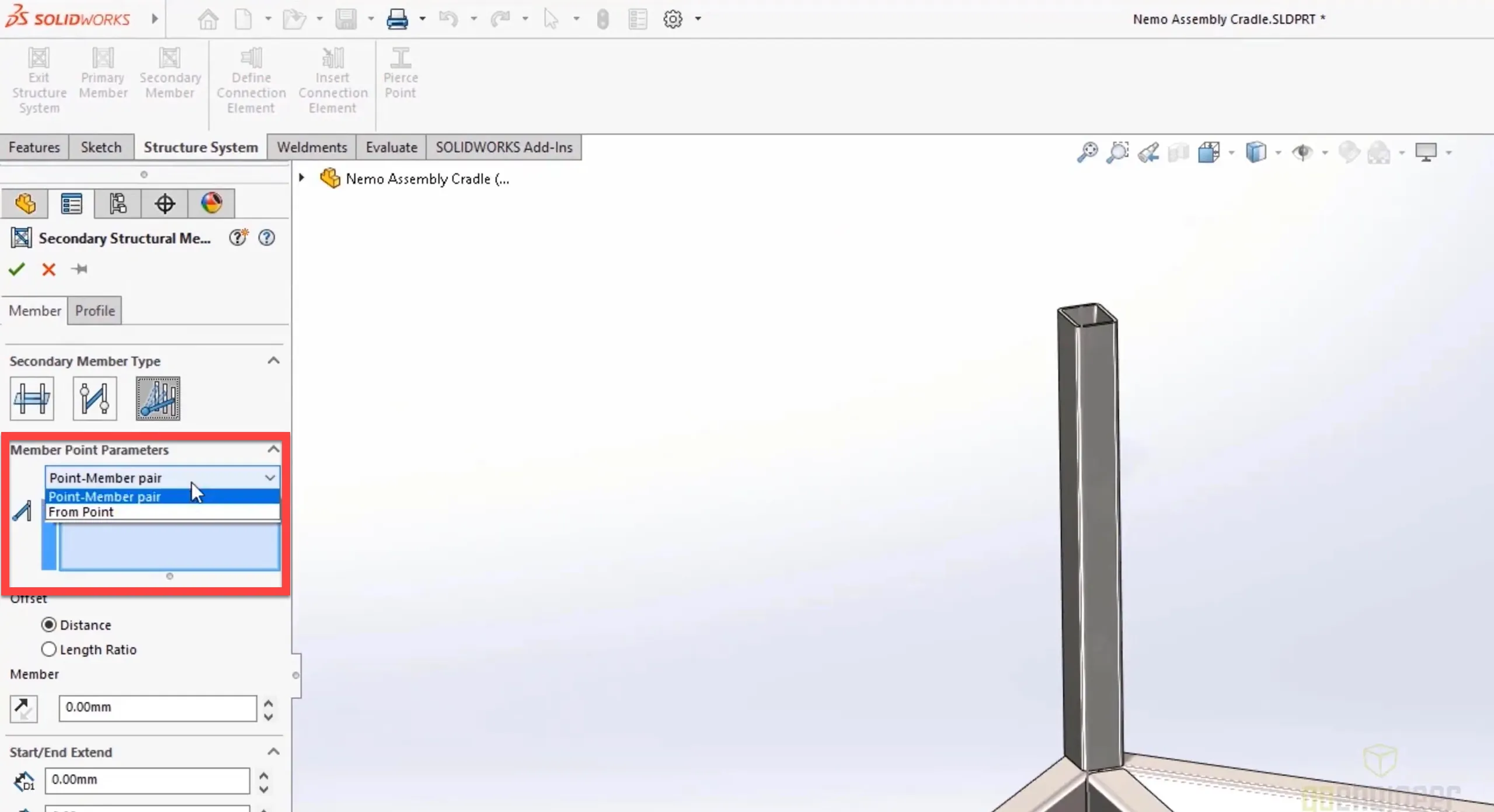Enable the Distance radio button
Screen dimensions: 1494x812
48,625
